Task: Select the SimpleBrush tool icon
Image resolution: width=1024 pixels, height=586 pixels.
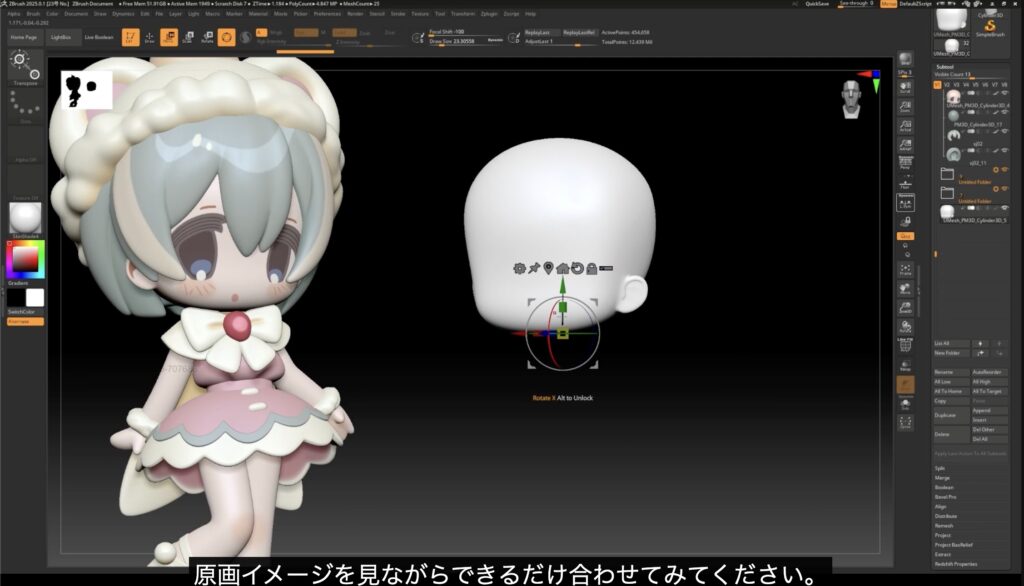Action: [990, 26]
